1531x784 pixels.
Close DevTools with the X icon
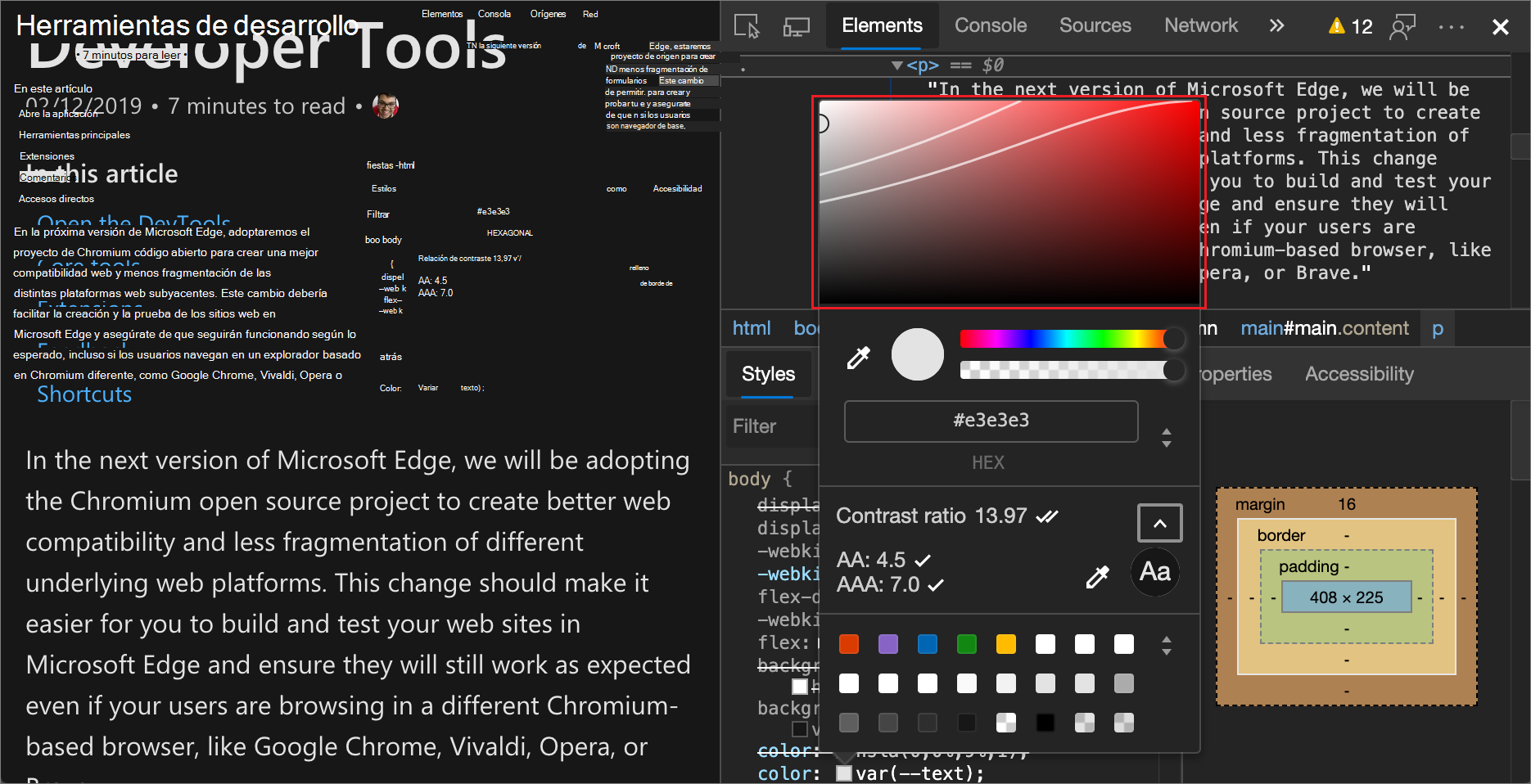[x=1501, y=27]
